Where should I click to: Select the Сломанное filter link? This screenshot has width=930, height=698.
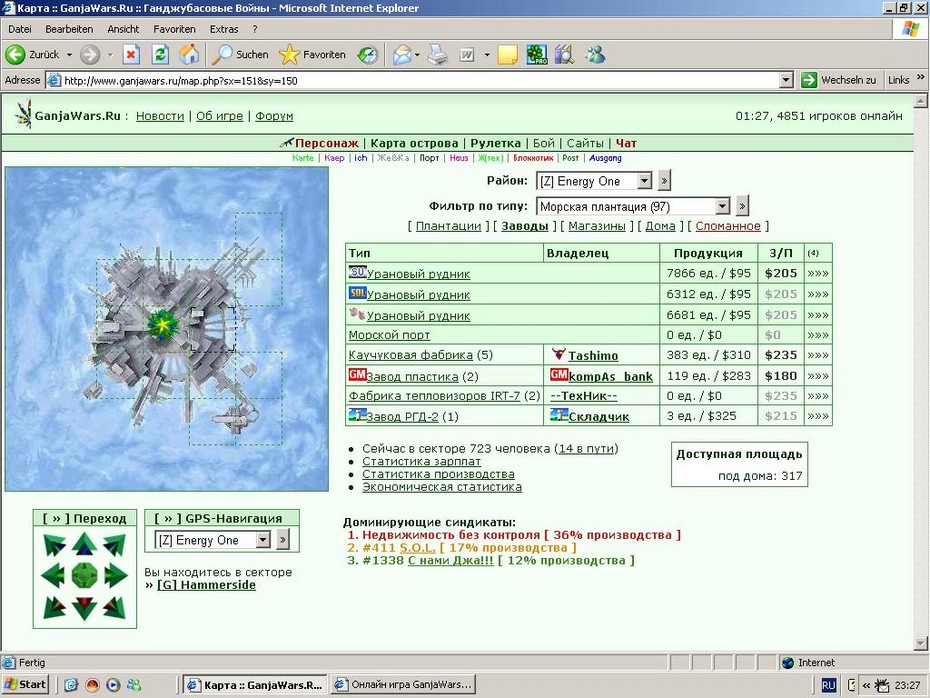click(728, 226)
